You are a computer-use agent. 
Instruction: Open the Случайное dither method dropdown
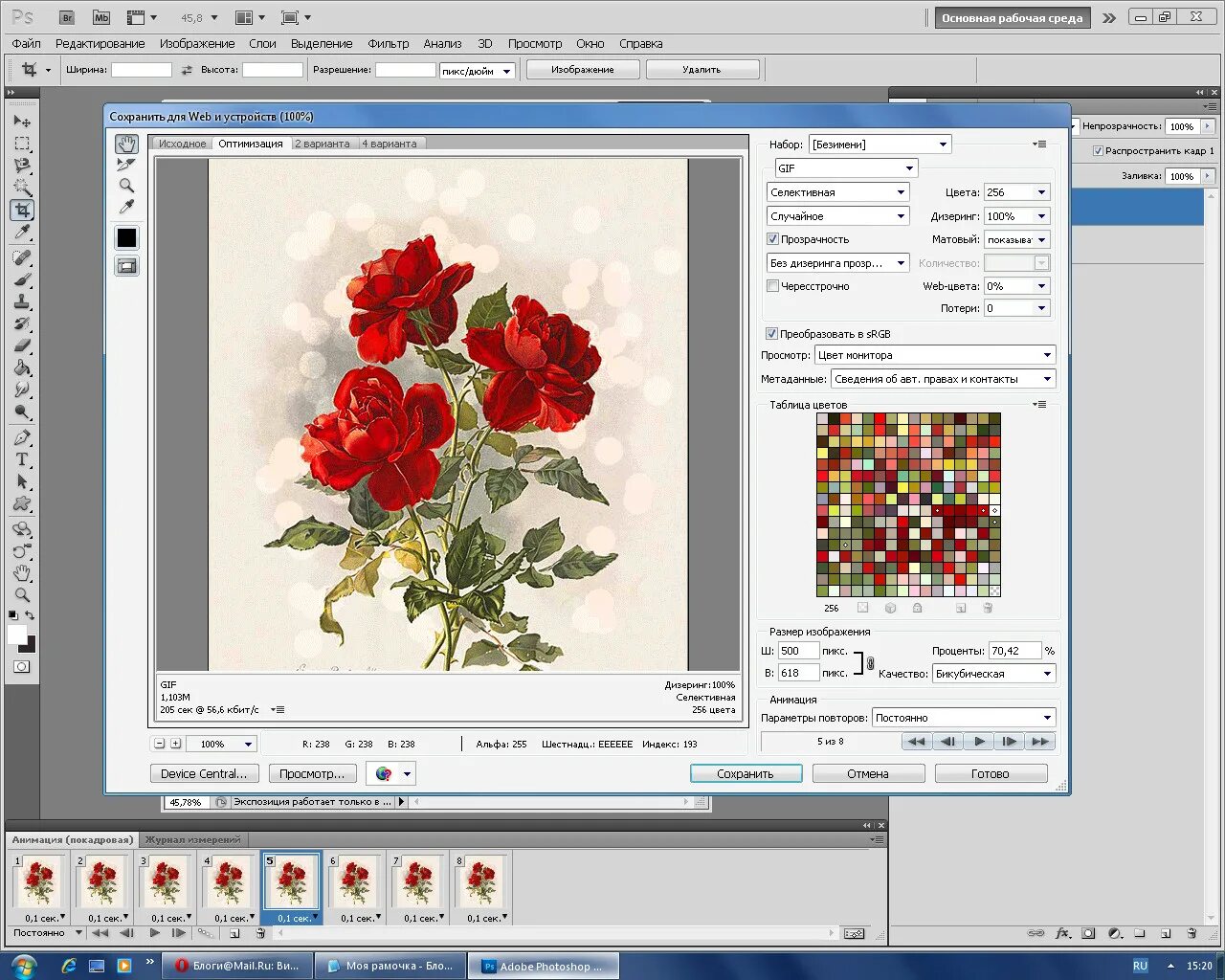click(x=837, y=216)
